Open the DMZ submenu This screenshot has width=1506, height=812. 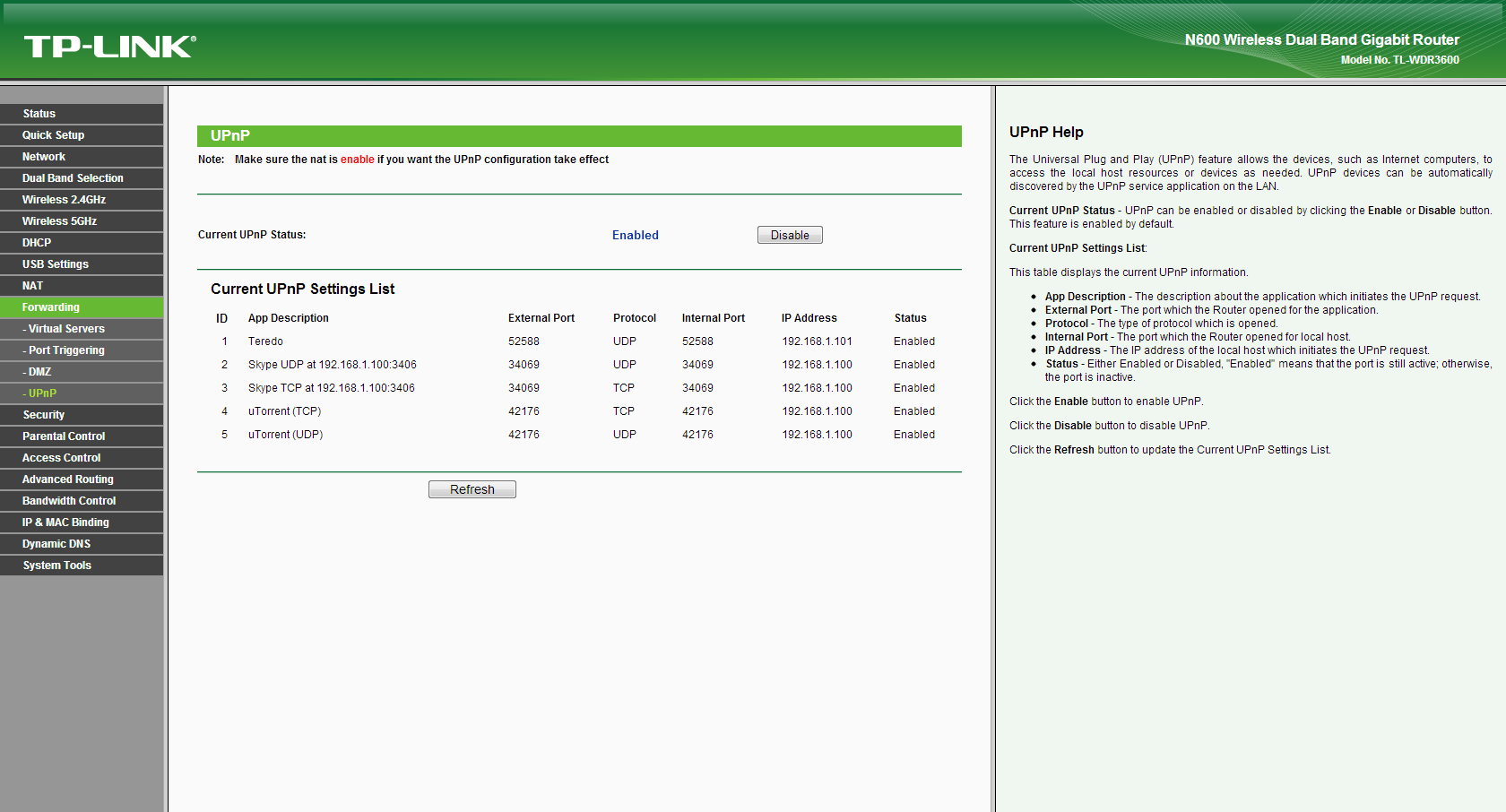click(82, 372)
